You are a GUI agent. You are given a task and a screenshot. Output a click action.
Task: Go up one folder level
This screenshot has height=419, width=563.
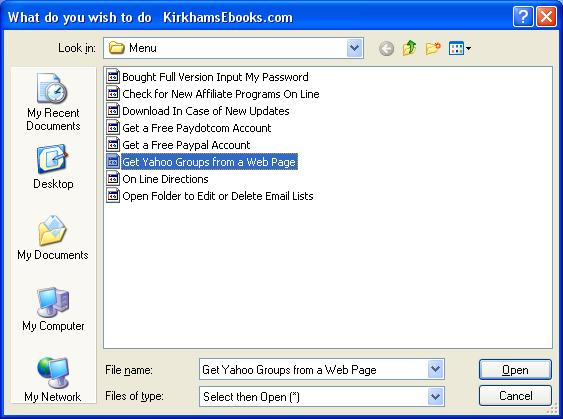(x=409, y=48)
